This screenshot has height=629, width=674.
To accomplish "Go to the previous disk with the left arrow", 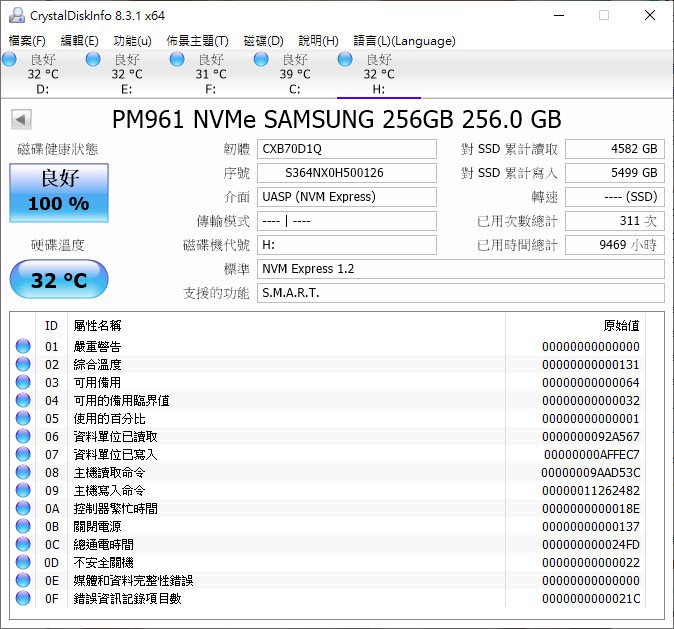I will [21, 119].
